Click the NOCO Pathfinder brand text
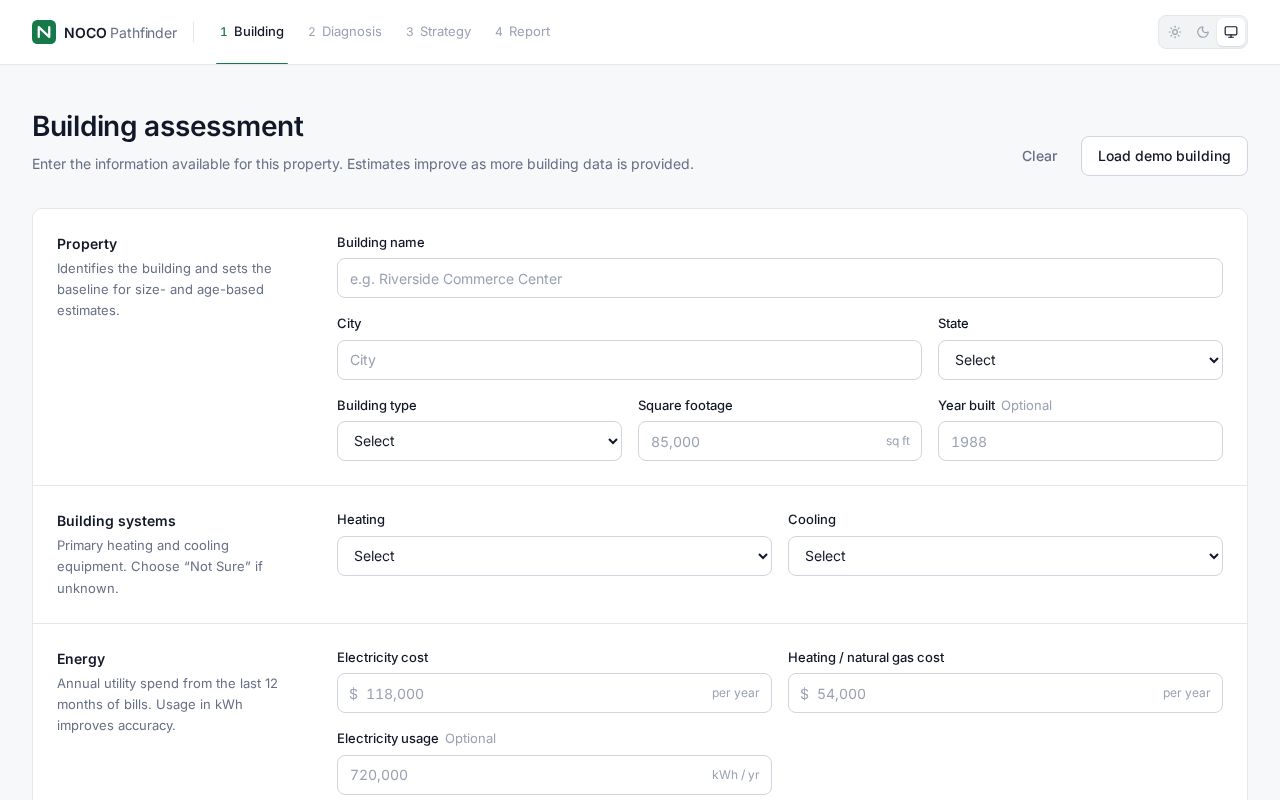 [120, 33]
